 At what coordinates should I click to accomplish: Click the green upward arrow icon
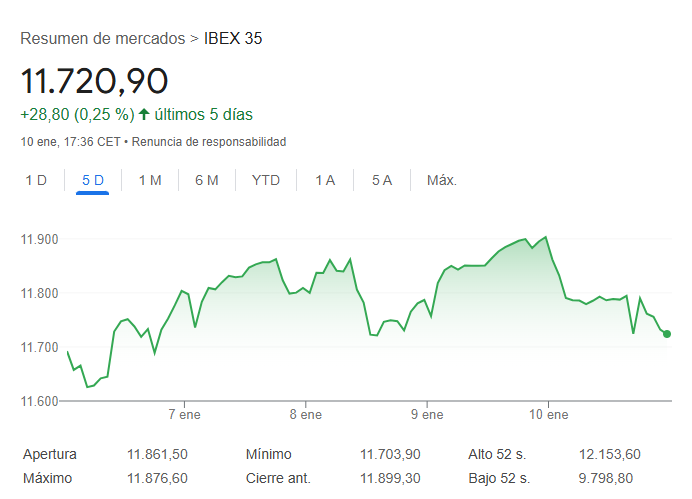pyautogui.click(x=144, y=114)
